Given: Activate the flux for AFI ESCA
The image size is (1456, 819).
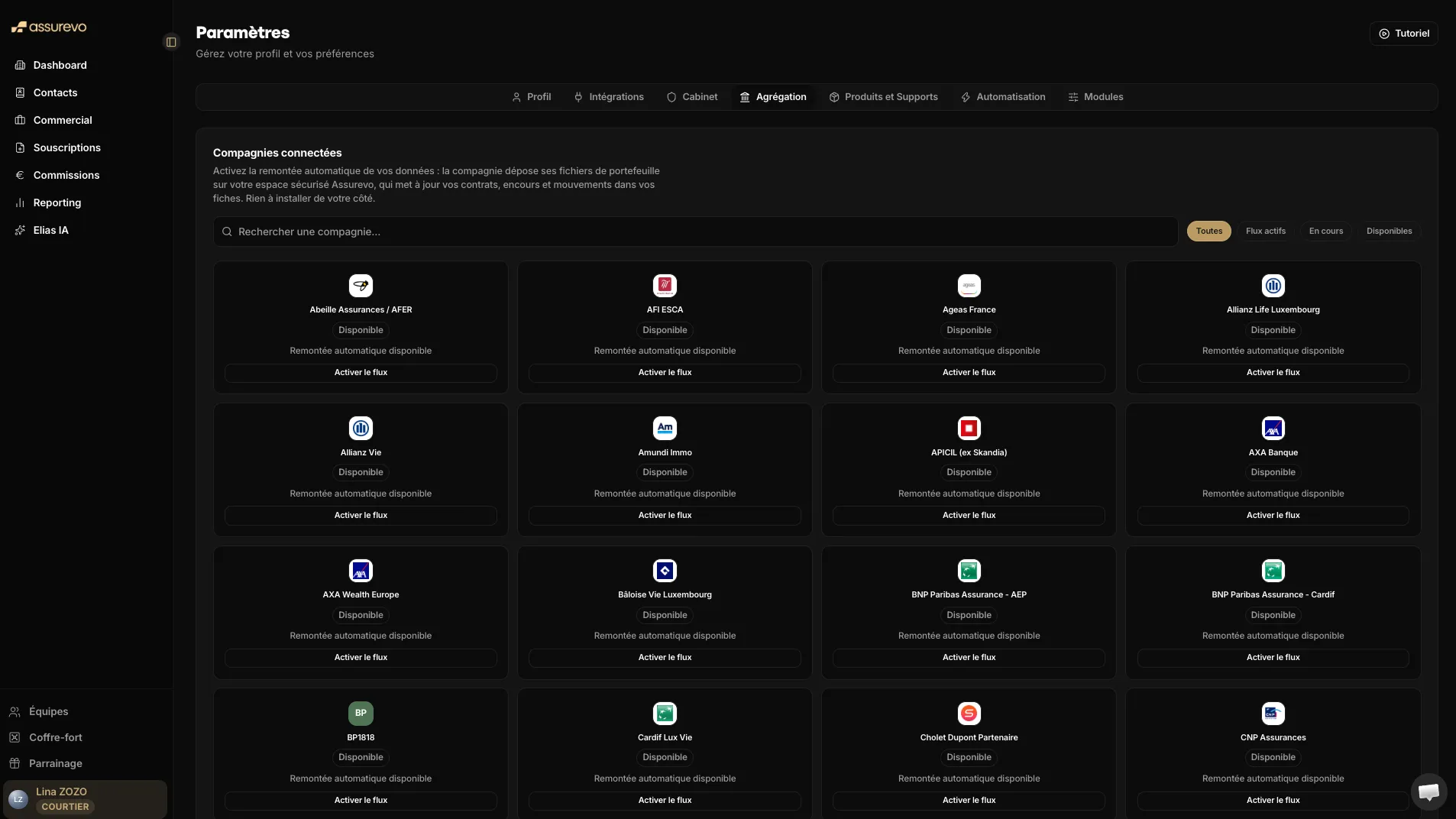Looking at the screenshot, I should click(665, 373).
